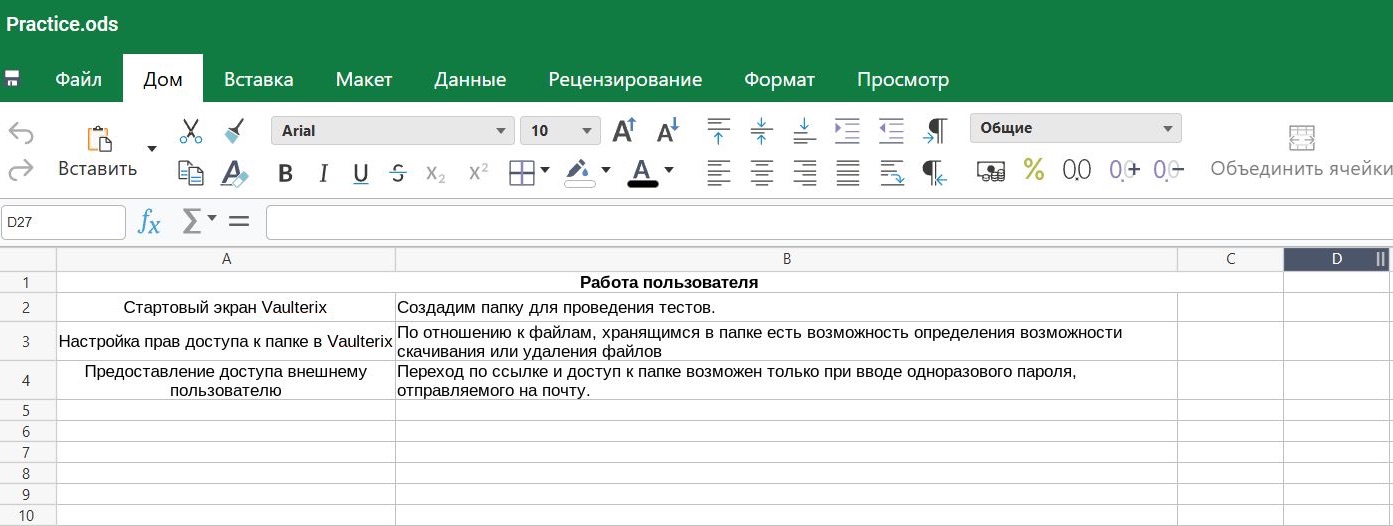Select the Дом tab
Screen dimensions: 1393x526
pos(163,79)
